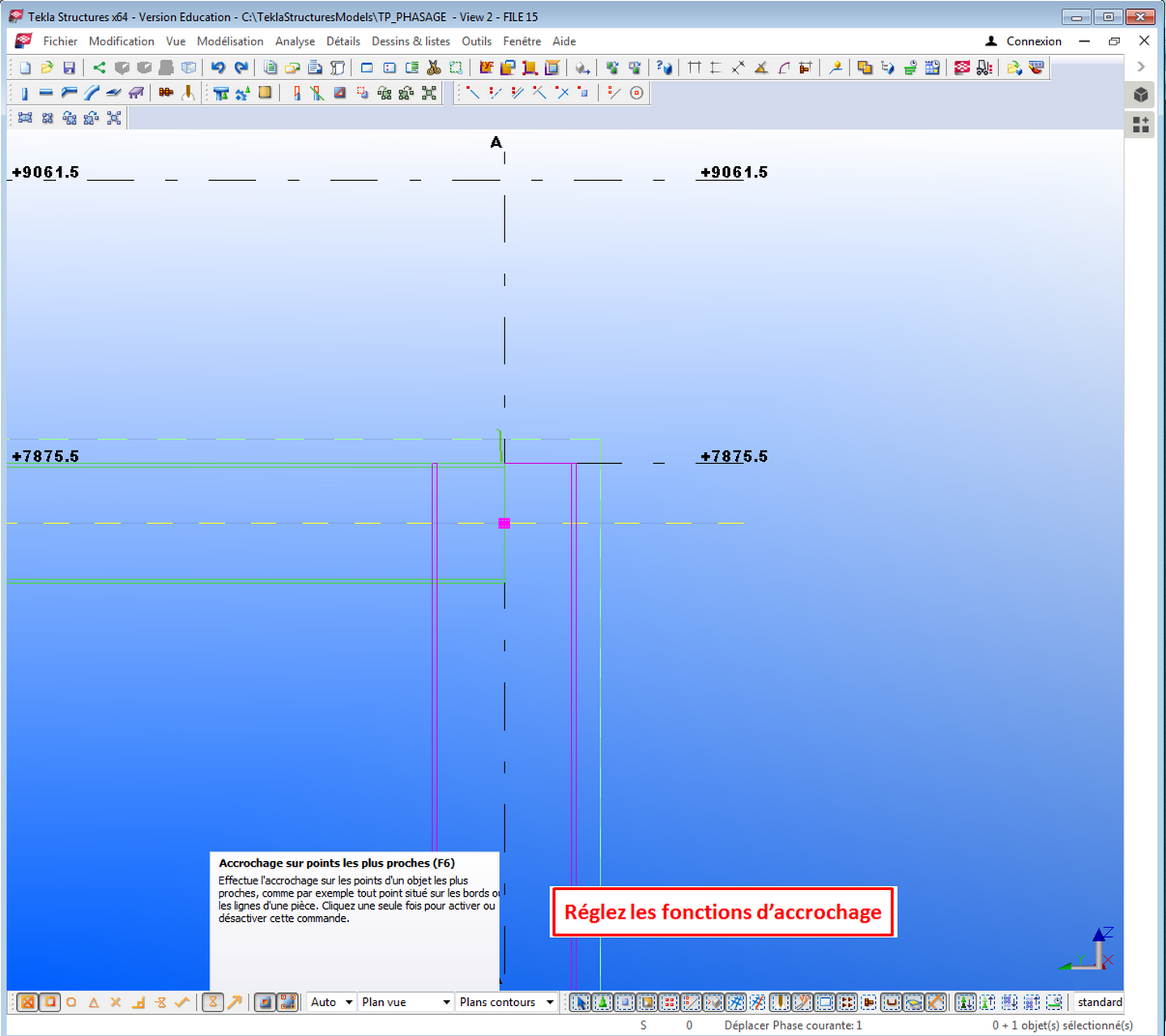Open the forklift lotting icon
The height and width of the screenshot is (1036, 1166).
[984, 68]
